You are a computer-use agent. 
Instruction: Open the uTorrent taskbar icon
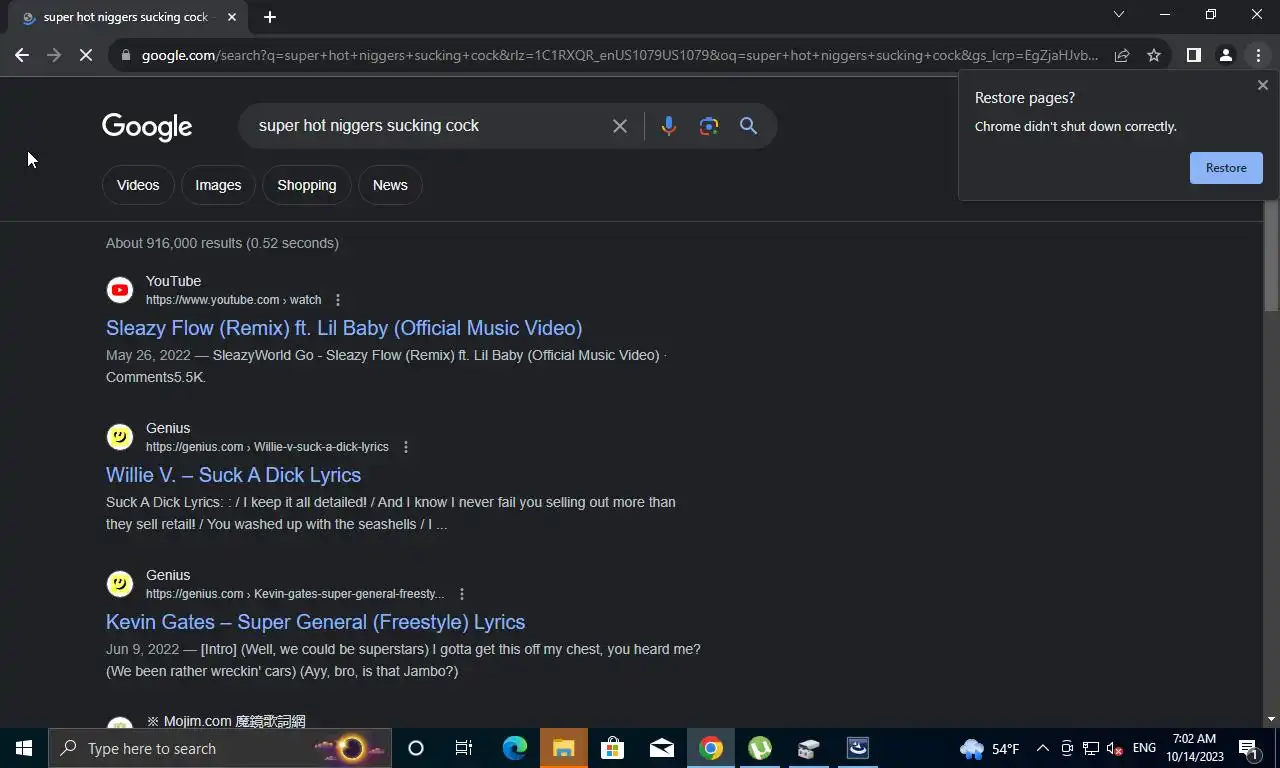point(760,748)
